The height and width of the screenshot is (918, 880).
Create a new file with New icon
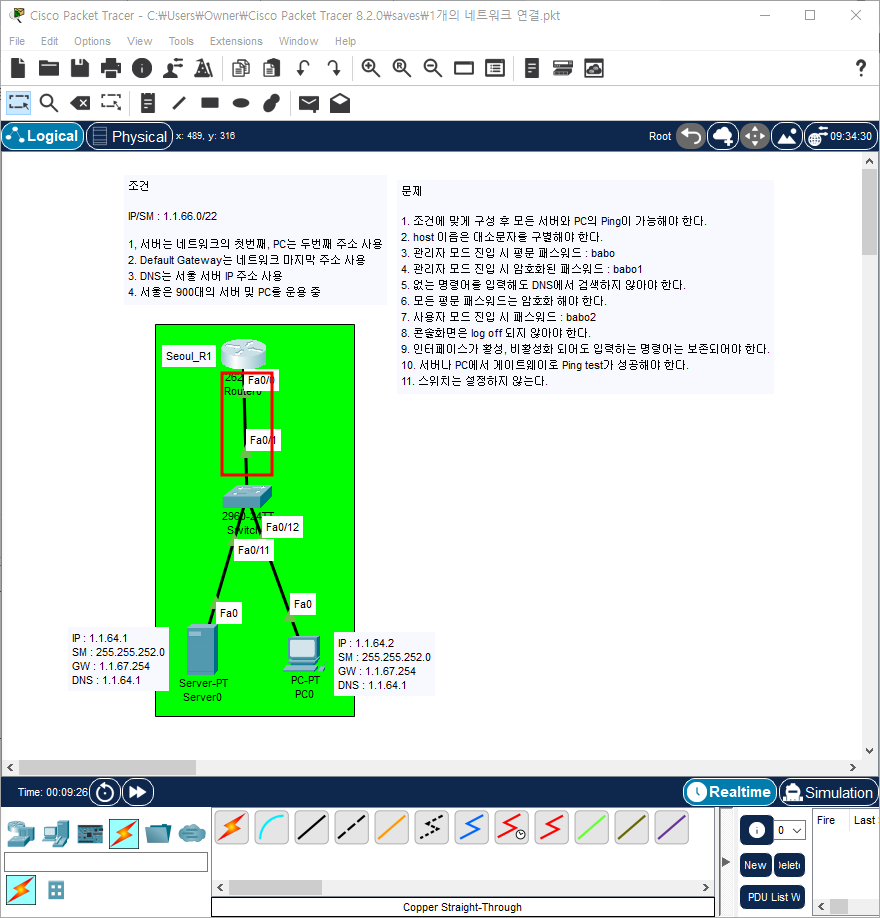pos(18,68)
